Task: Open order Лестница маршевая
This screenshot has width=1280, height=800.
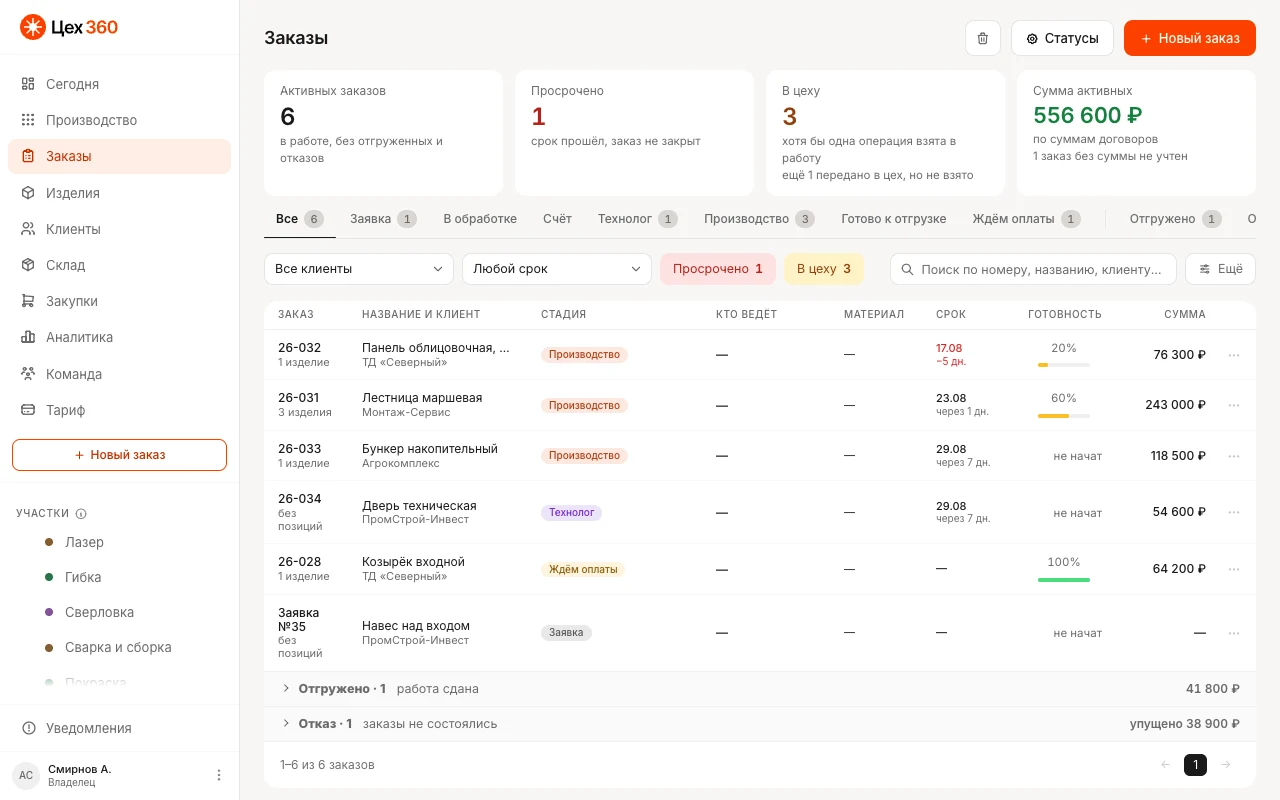Action: tap(422, 398)
